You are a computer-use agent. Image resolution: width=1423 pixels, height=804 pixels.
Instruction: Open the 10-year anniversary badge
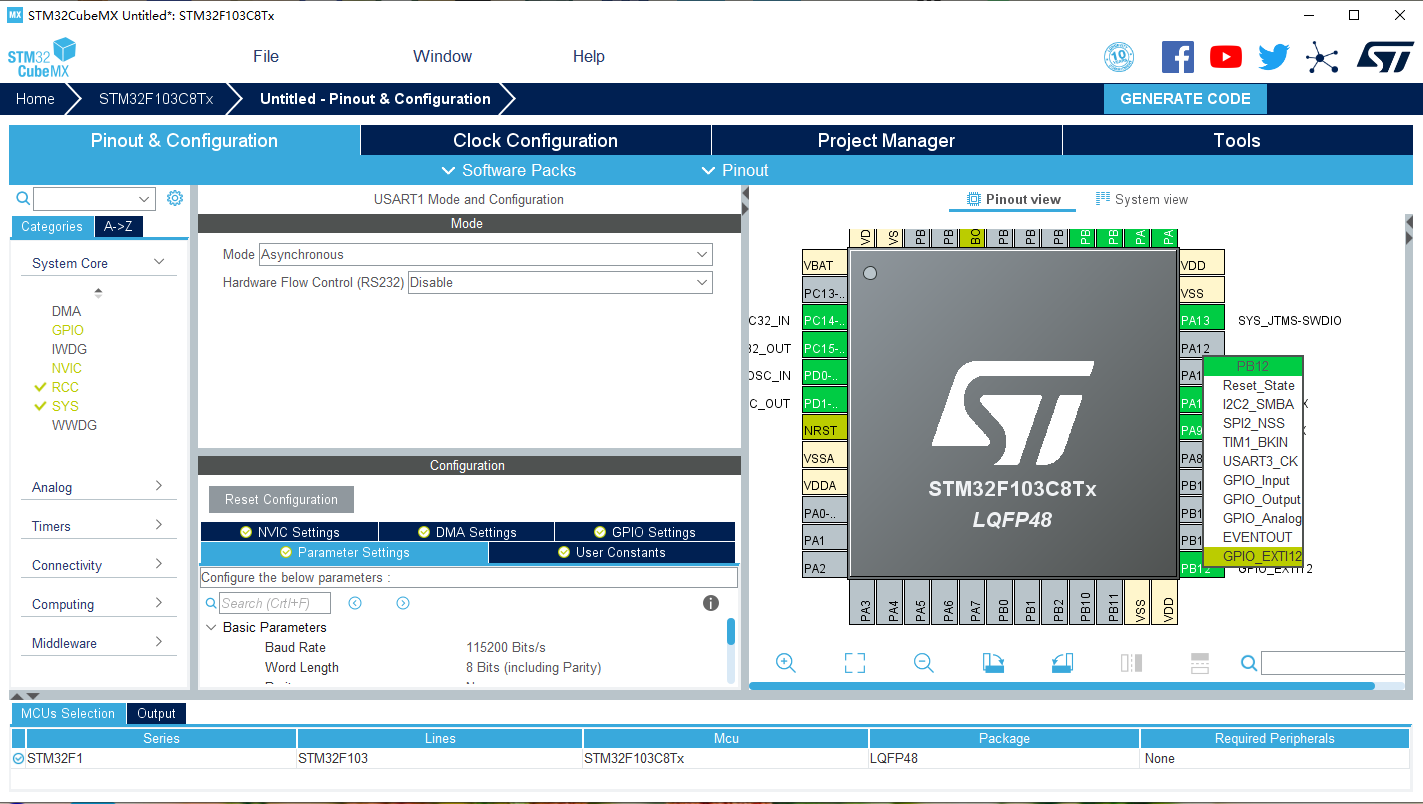[x=1119, y=57]
